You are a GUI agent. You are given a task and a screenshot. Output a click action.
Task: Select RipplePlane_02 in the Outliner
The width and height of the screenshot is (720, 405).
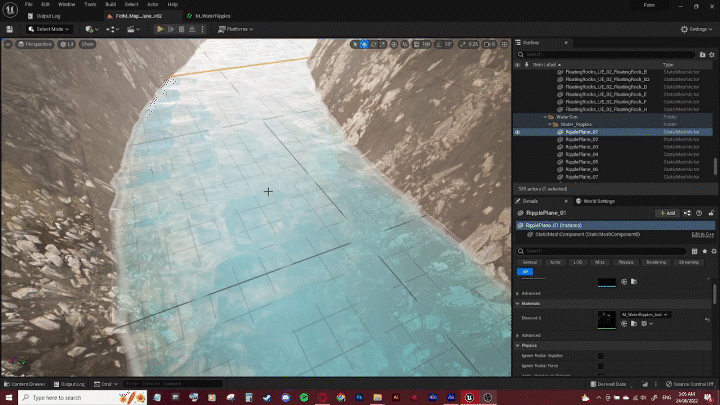(582, 140)
